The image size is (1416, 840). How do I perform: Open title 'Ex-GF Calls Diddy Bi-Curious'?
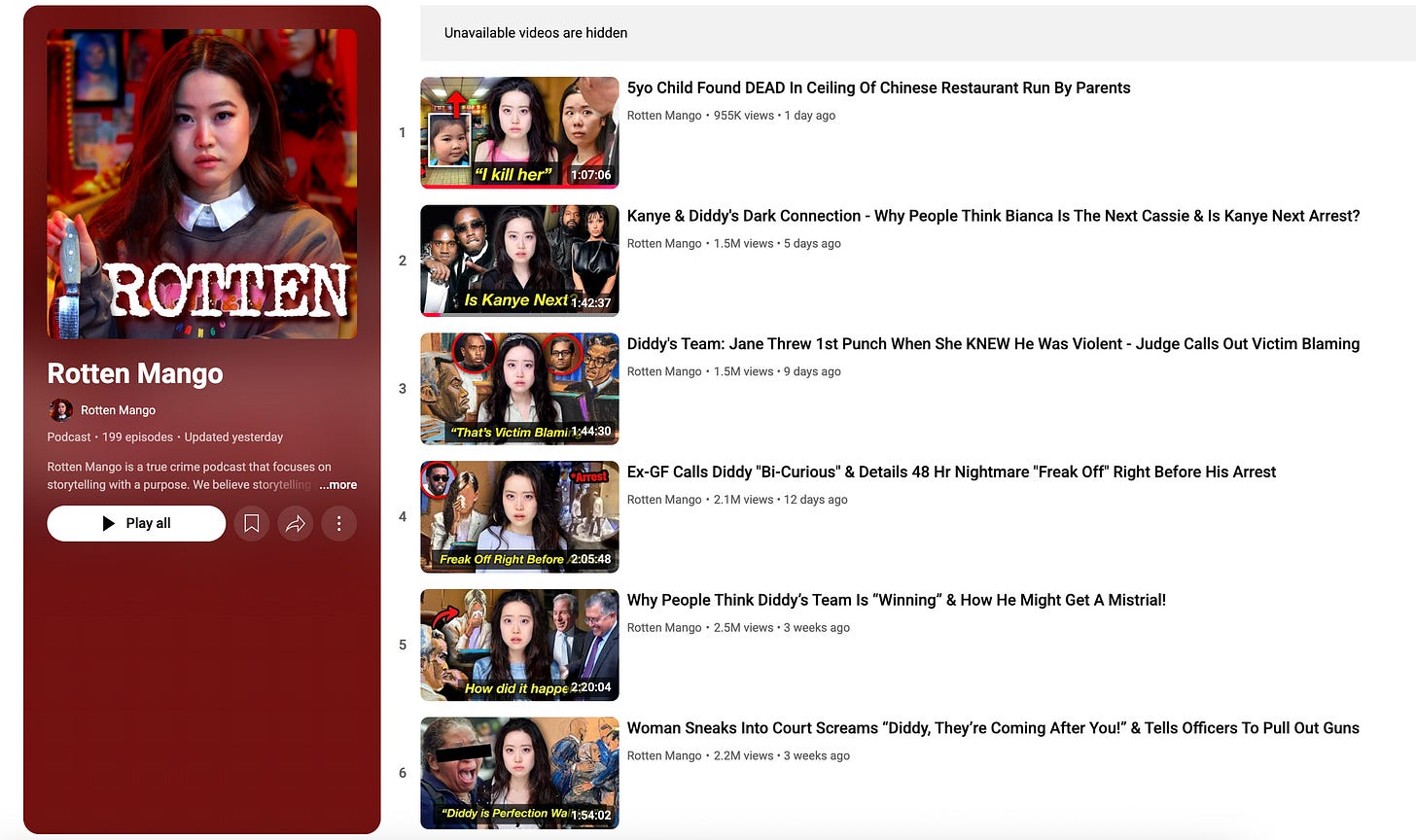point(951,472)
